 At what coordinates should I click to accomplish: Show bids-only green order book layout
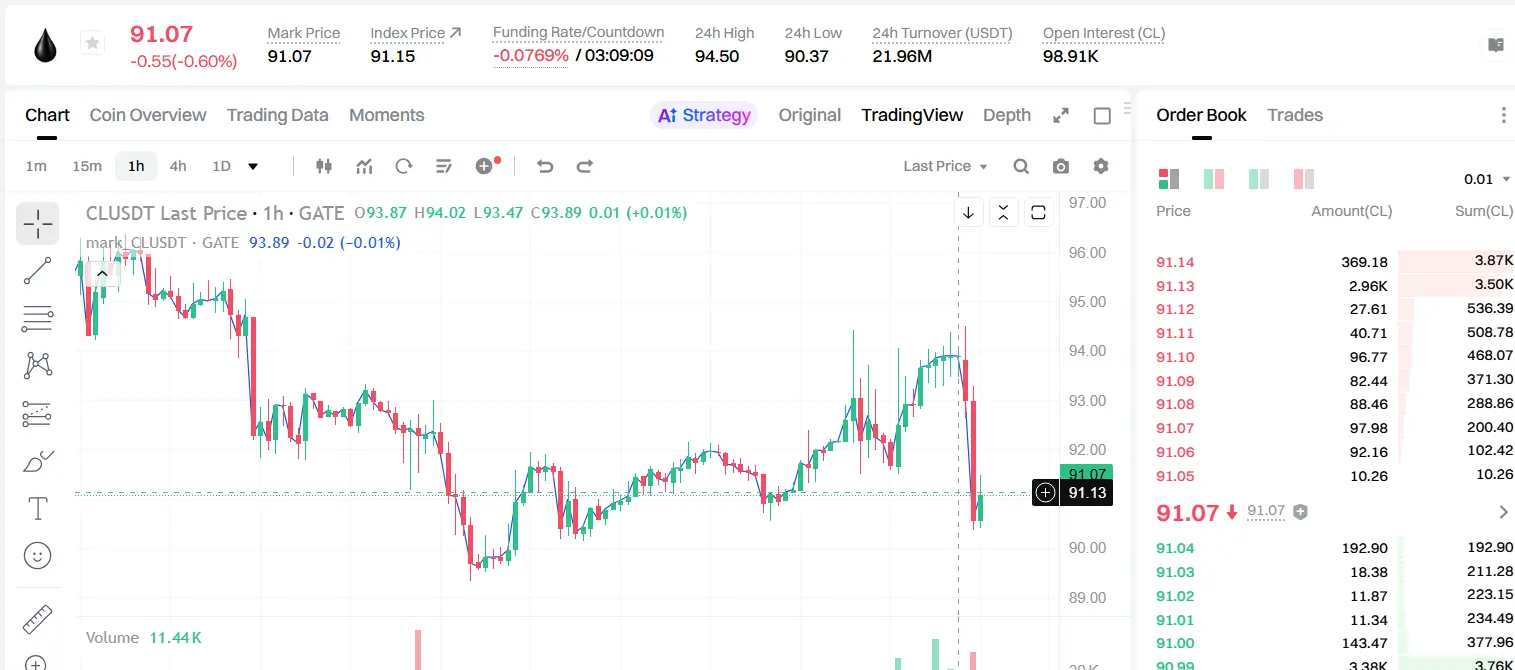click(x=1259, y=179)
